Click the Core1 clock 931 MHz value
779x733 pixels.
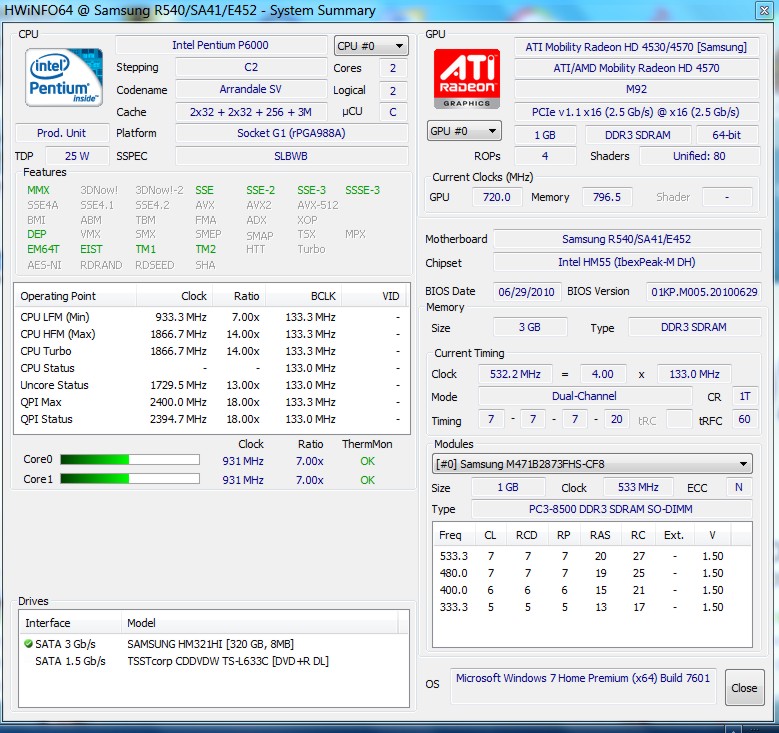pyautogui.click(x=243, y=480)
